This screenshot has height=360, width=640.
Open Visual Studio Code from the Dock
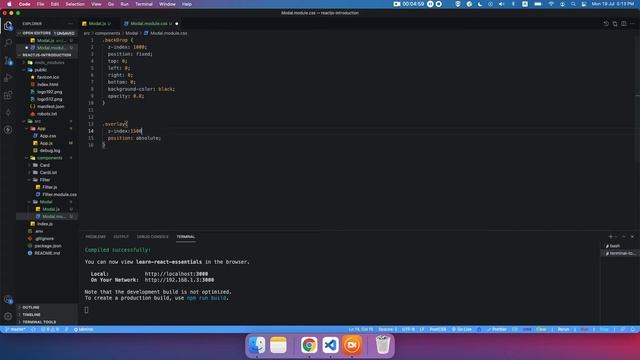pos(330,345)
